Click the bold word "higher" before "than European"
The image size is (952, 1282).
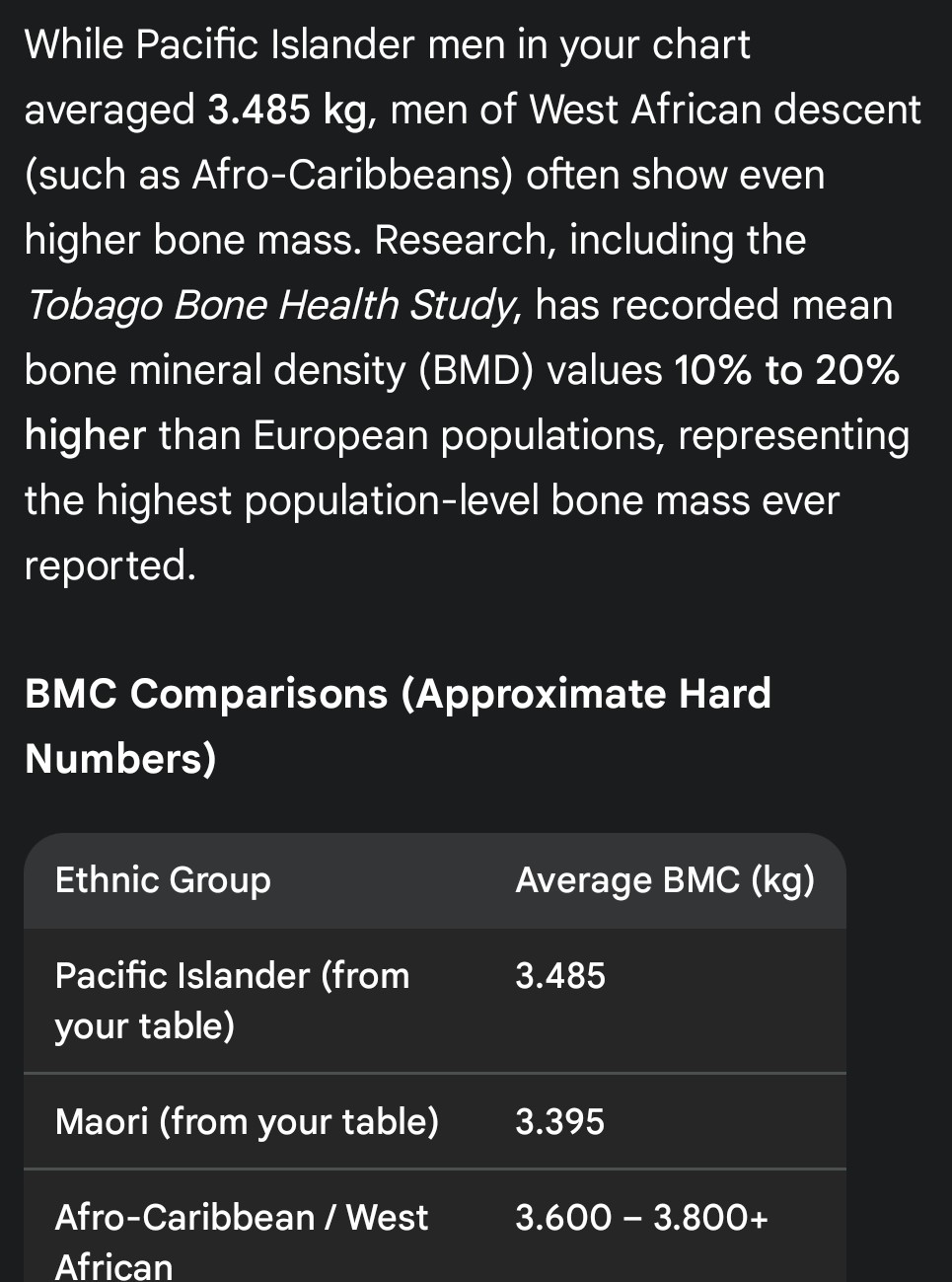click(x=85, y=436)
